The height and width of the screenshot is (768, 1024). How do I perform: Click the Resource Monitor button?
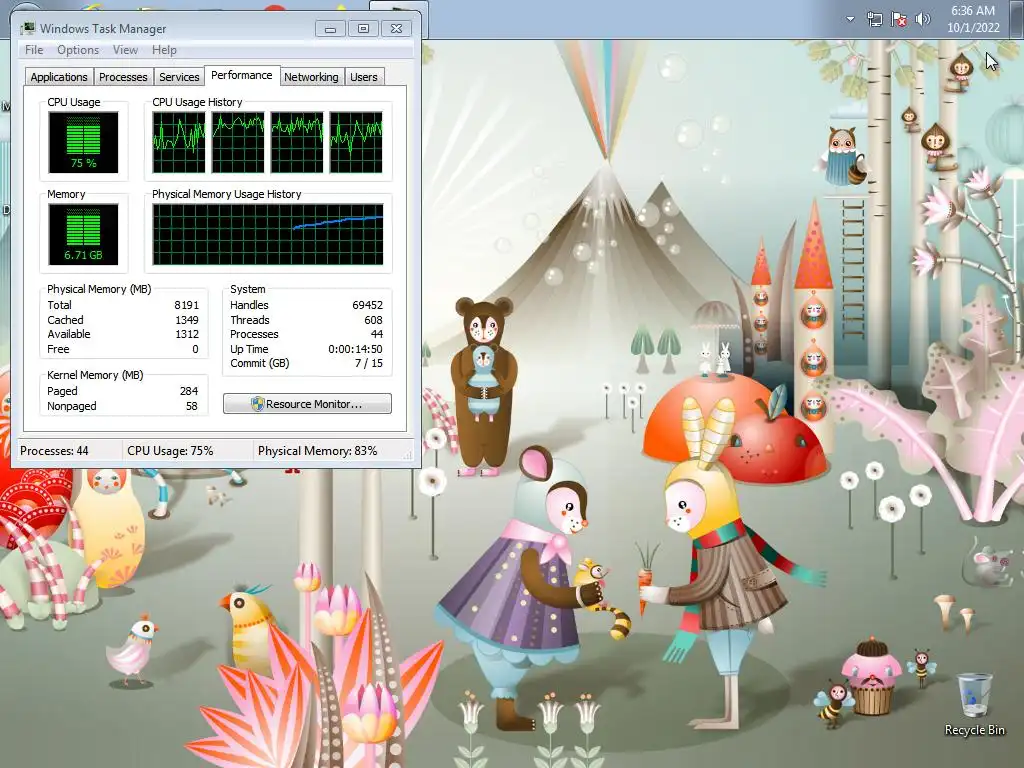[x=308, y=404]
